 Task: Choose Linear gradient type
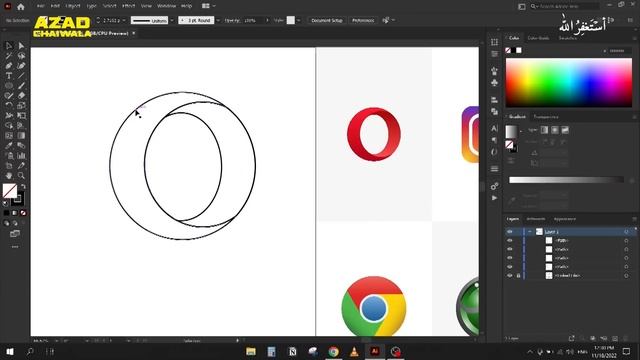coord(544,130)
